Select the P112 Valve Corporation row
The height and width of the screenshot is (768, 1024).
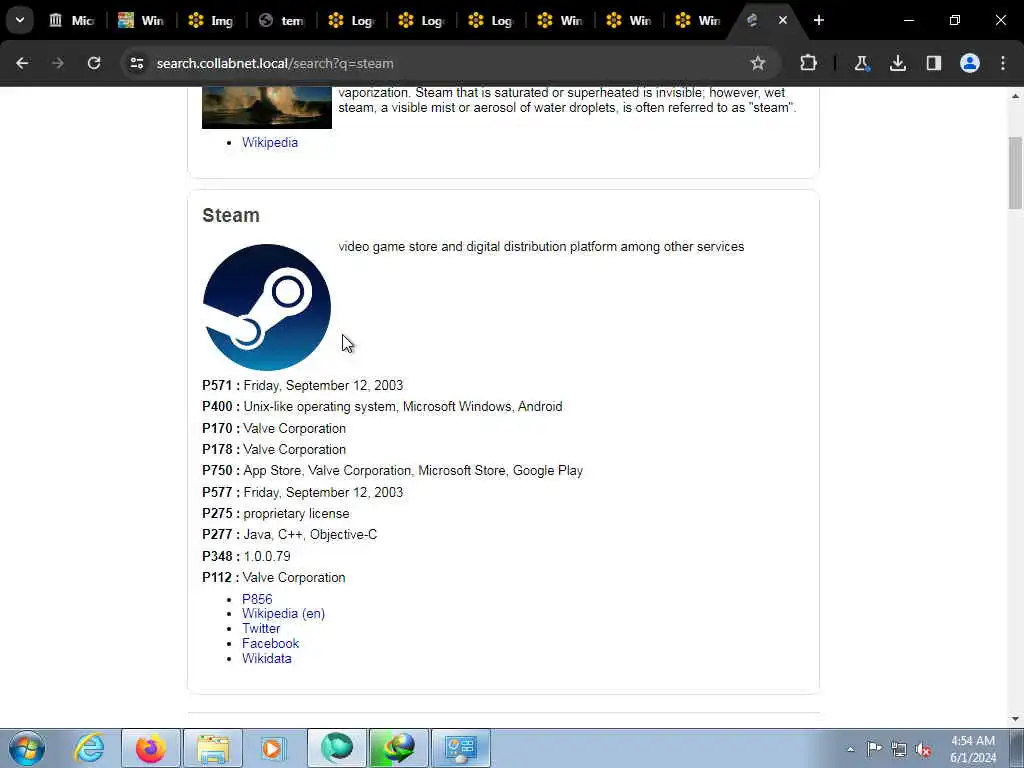point(274,577)
